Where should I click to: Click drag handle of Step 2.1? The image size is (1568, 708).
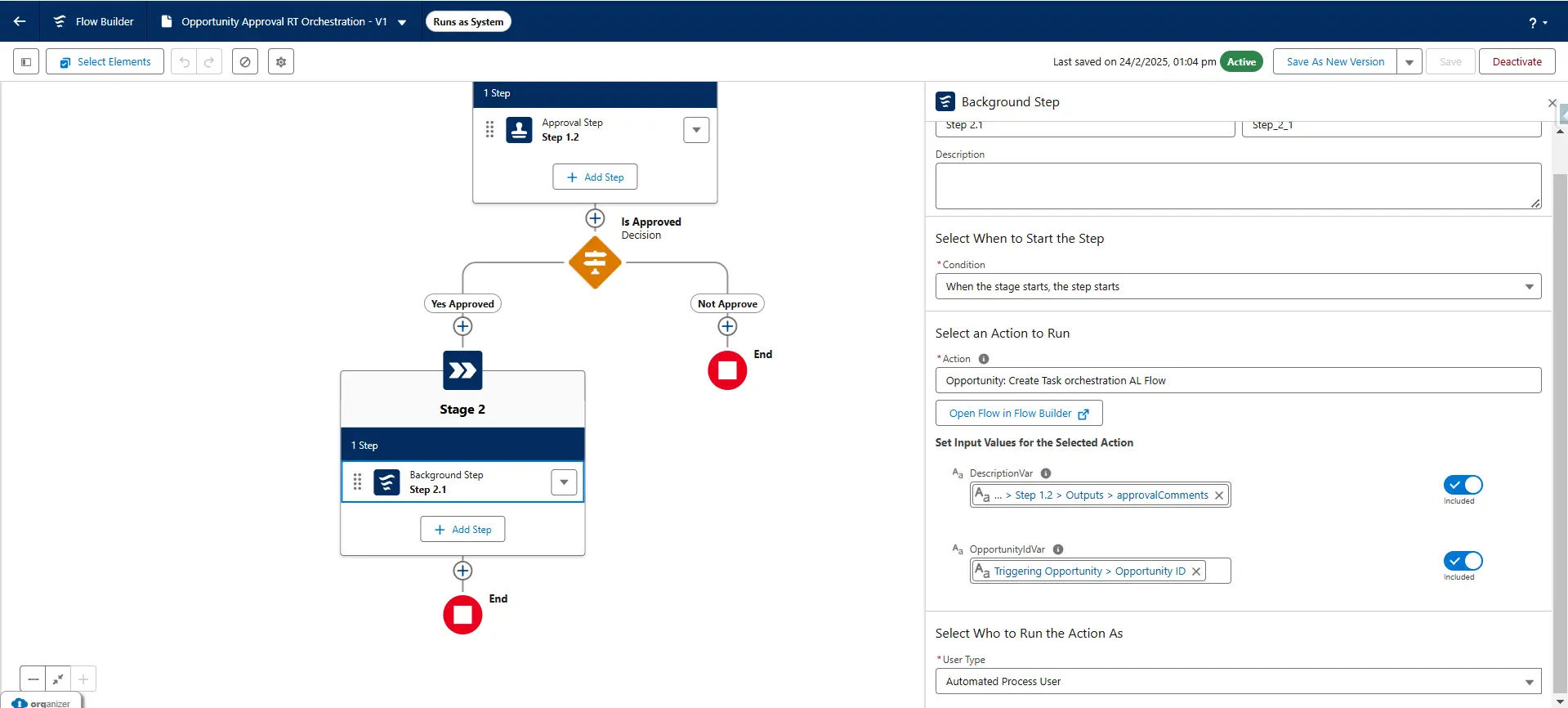pos(357,482)
